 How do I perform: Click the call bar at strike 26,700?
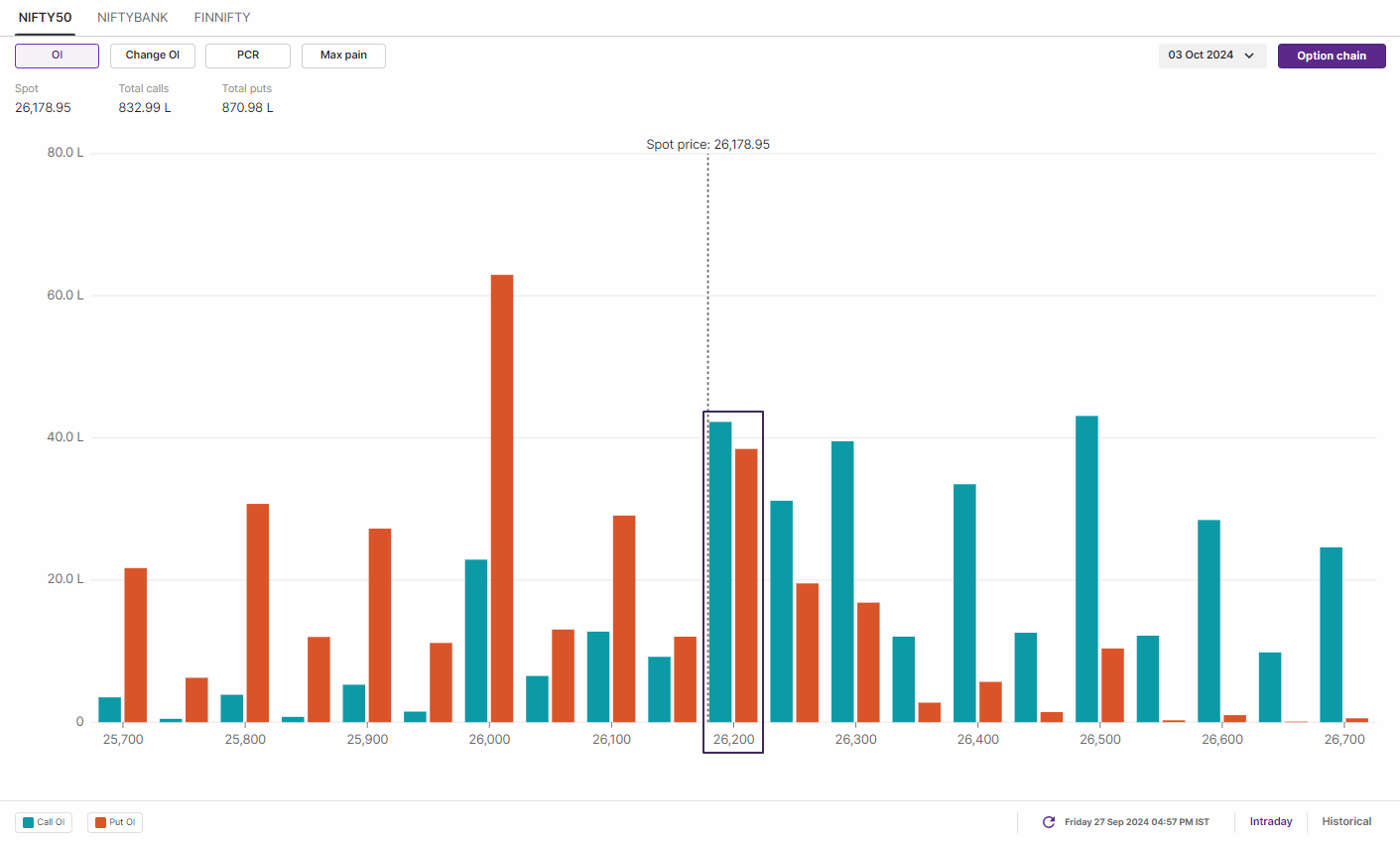pyautogui.click(x=1331, y=635)
